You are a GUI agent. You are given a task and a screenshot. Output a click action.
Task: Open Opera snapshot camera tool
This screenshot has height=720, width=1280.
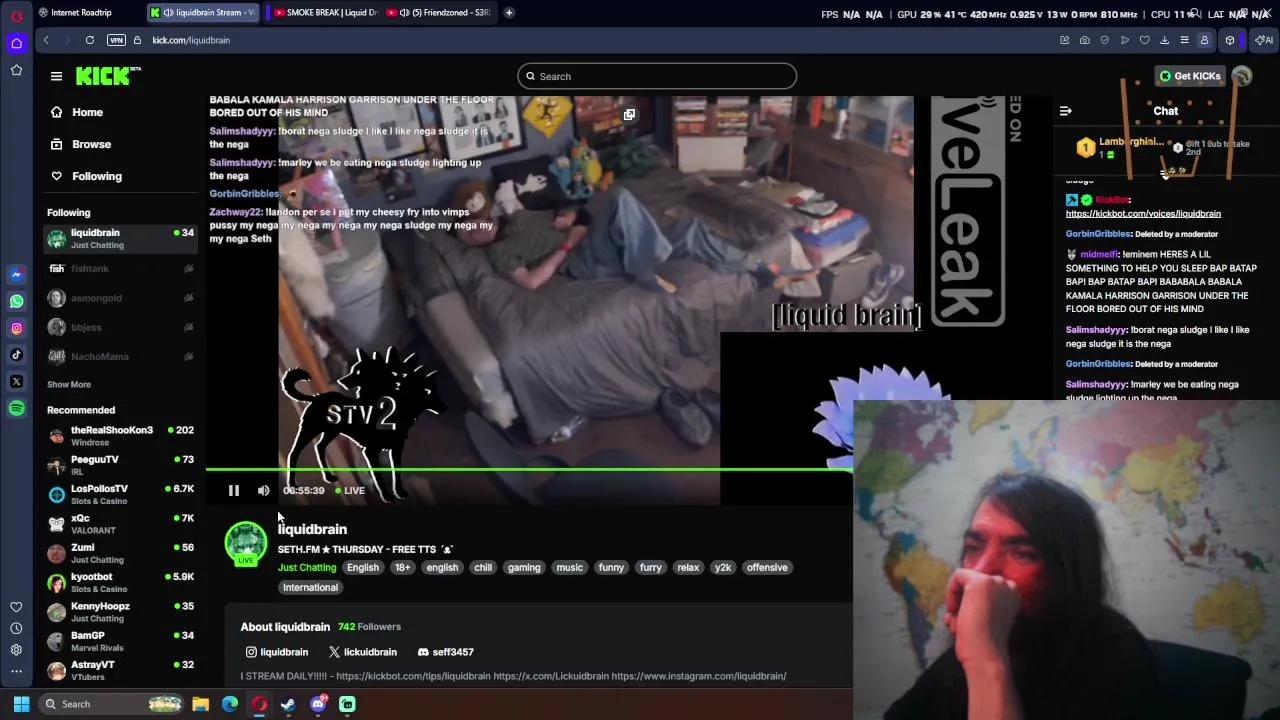(x=1085, y=40)
